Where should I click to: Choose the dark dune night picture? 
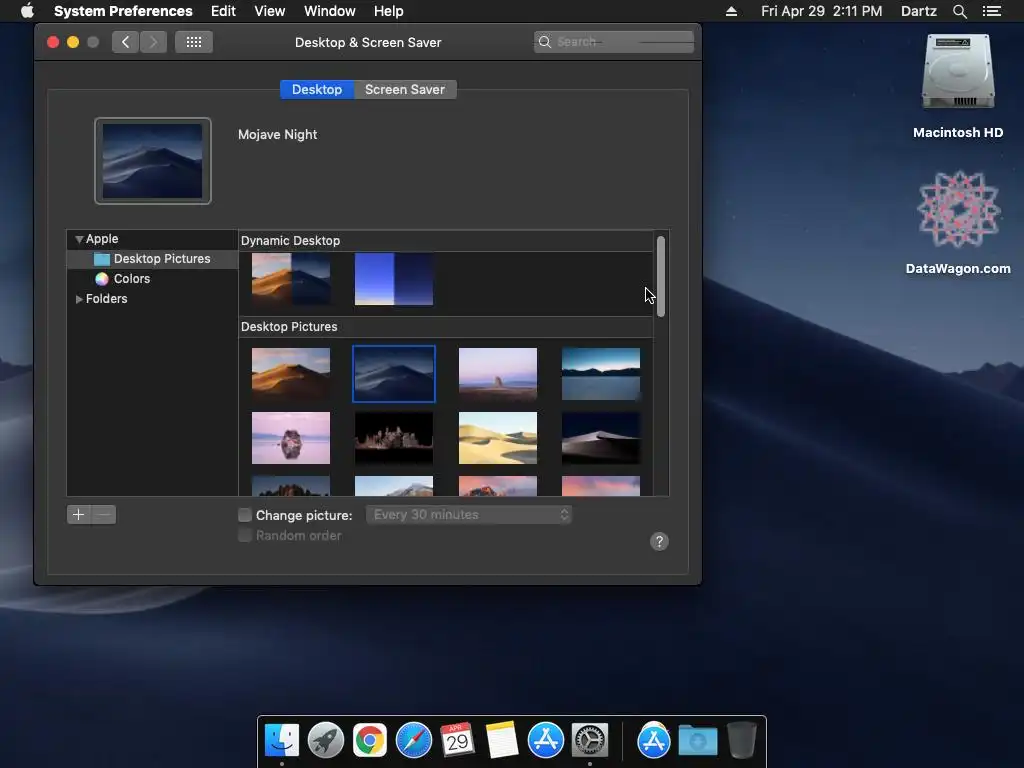(601, 438)
